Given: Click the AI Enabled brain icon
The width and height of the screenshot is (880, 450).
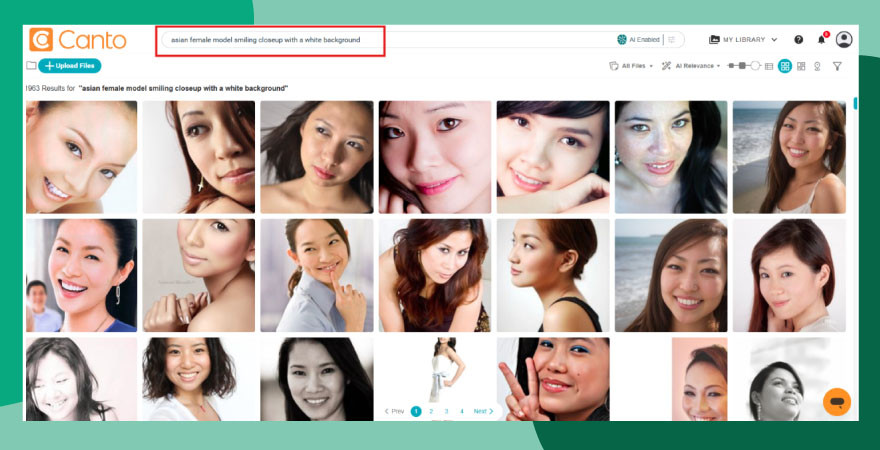Looking at the screenshot, I should (x=621, y=40).
